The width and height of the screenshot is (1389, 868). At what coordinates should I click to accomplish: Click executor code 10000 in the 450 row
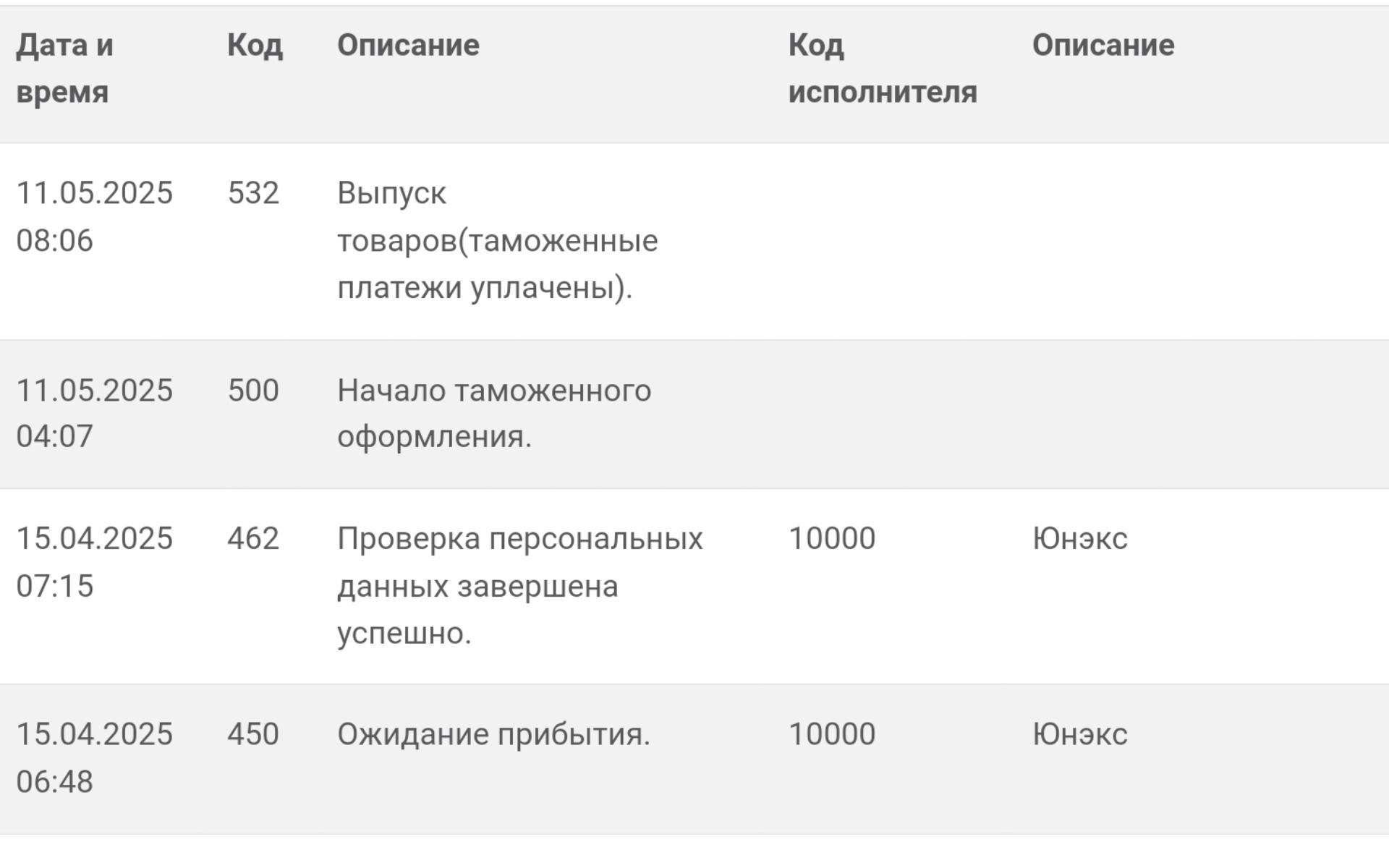tap(832, 735)
